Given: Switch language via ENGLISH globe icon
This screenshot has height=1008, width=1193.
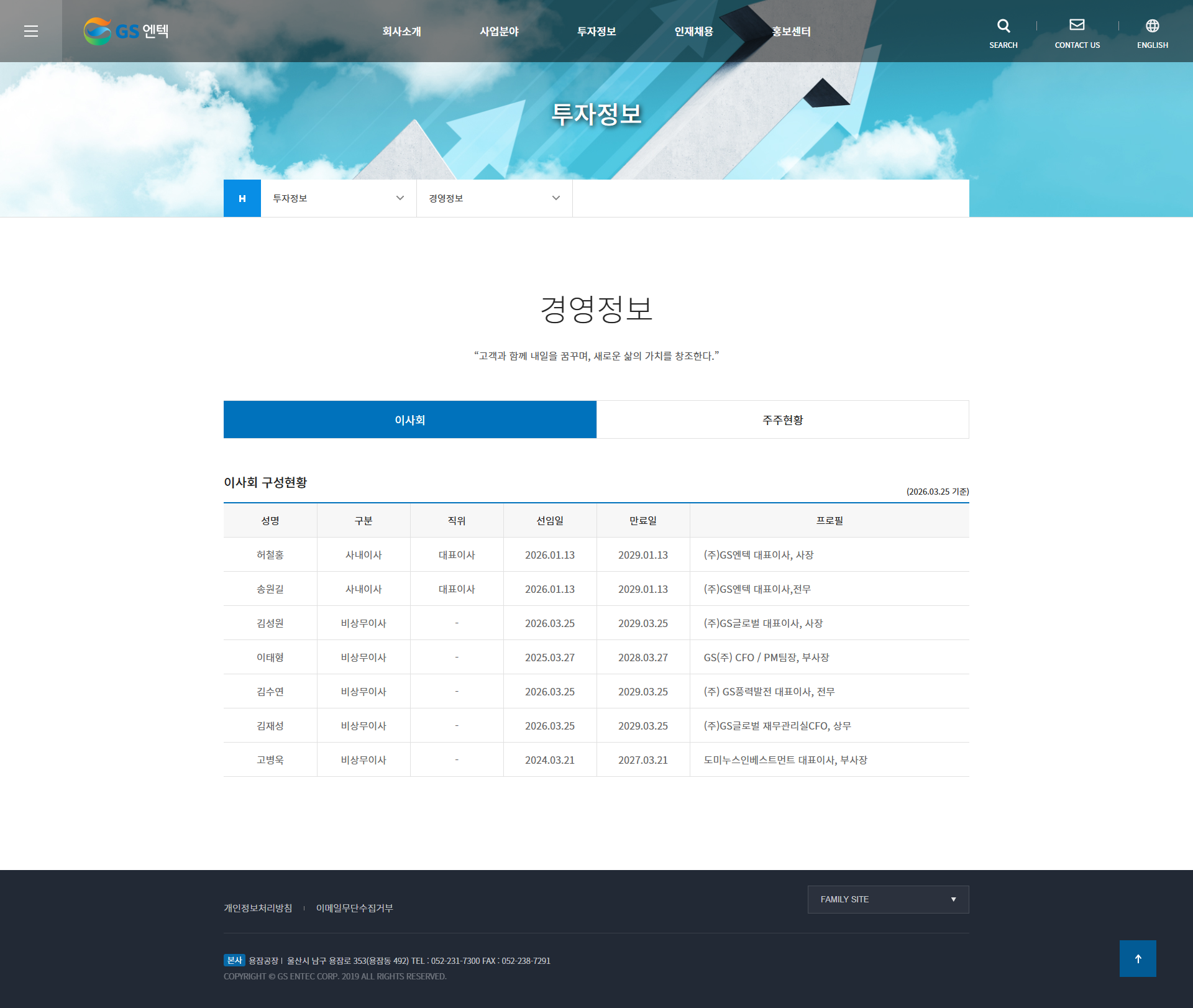Looking at the screenshot, I should [x=1152, y=26].
